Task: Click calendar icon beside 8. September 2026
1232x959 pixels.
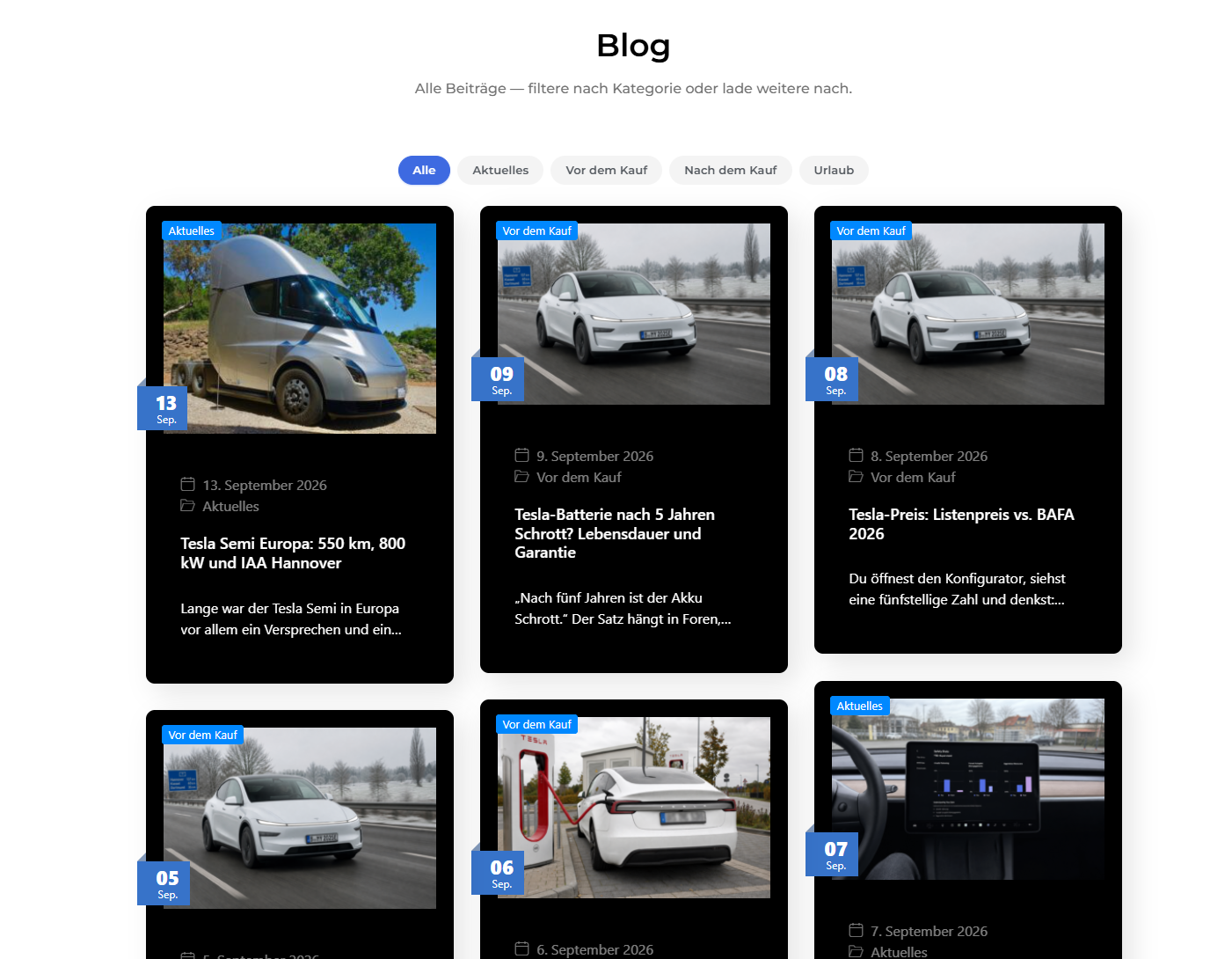Action: click(856, 455)
